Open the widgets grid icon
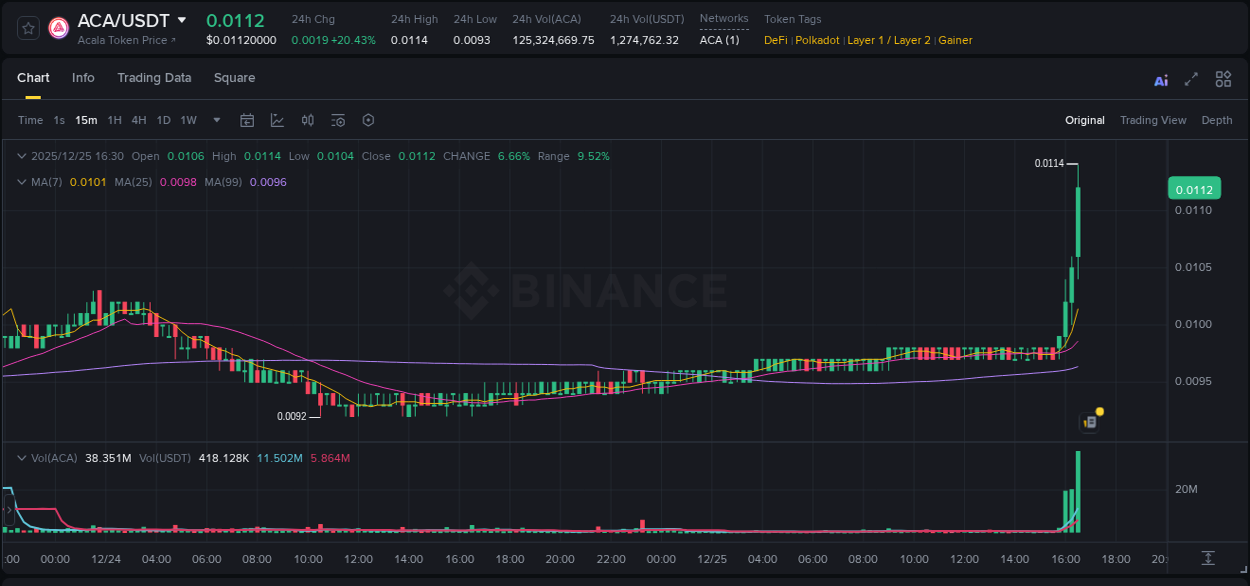This screenshot has height=586, width=1250. pos(1223,79)
